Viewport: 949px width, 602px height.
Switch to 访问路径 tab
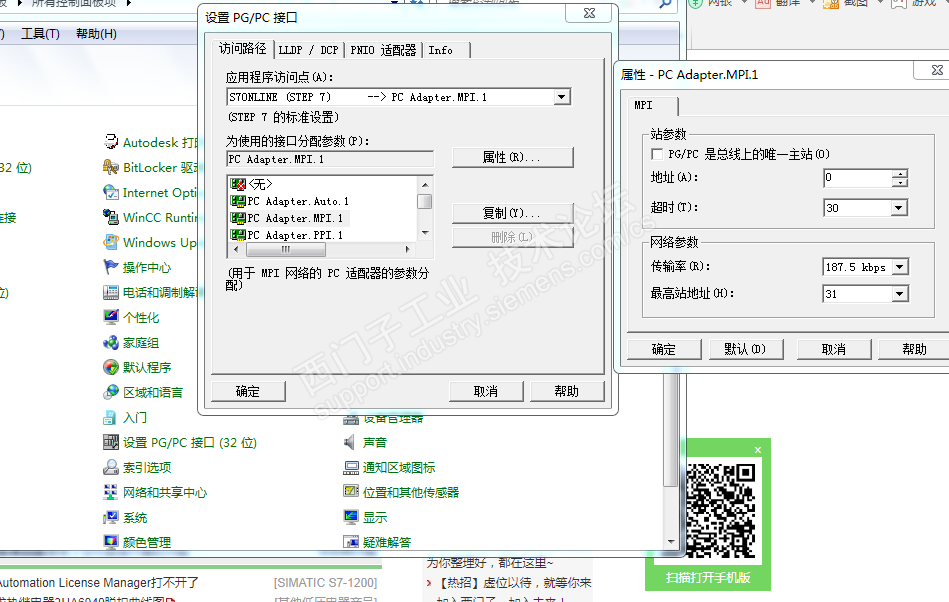pos(243,49)
